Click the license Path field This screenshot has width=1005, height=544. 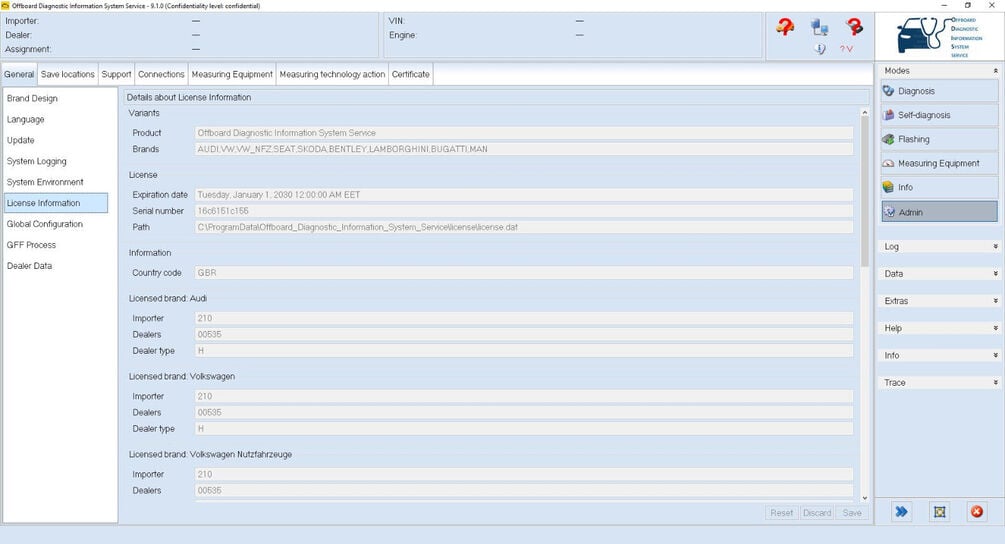coord(524,227)
